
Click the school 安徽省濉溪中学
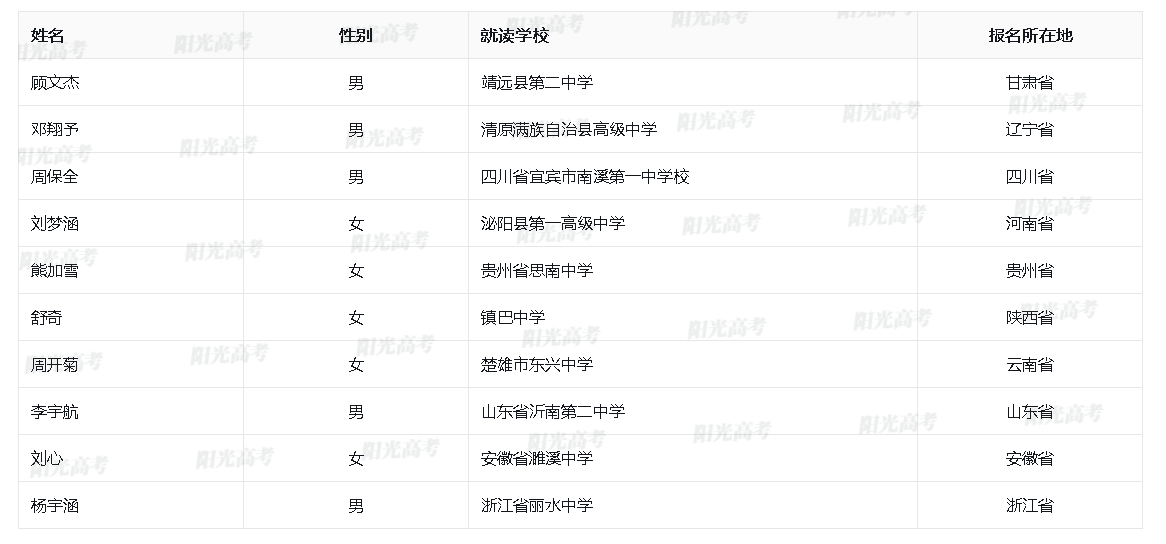pyautogui.click(x=537, y=459)
